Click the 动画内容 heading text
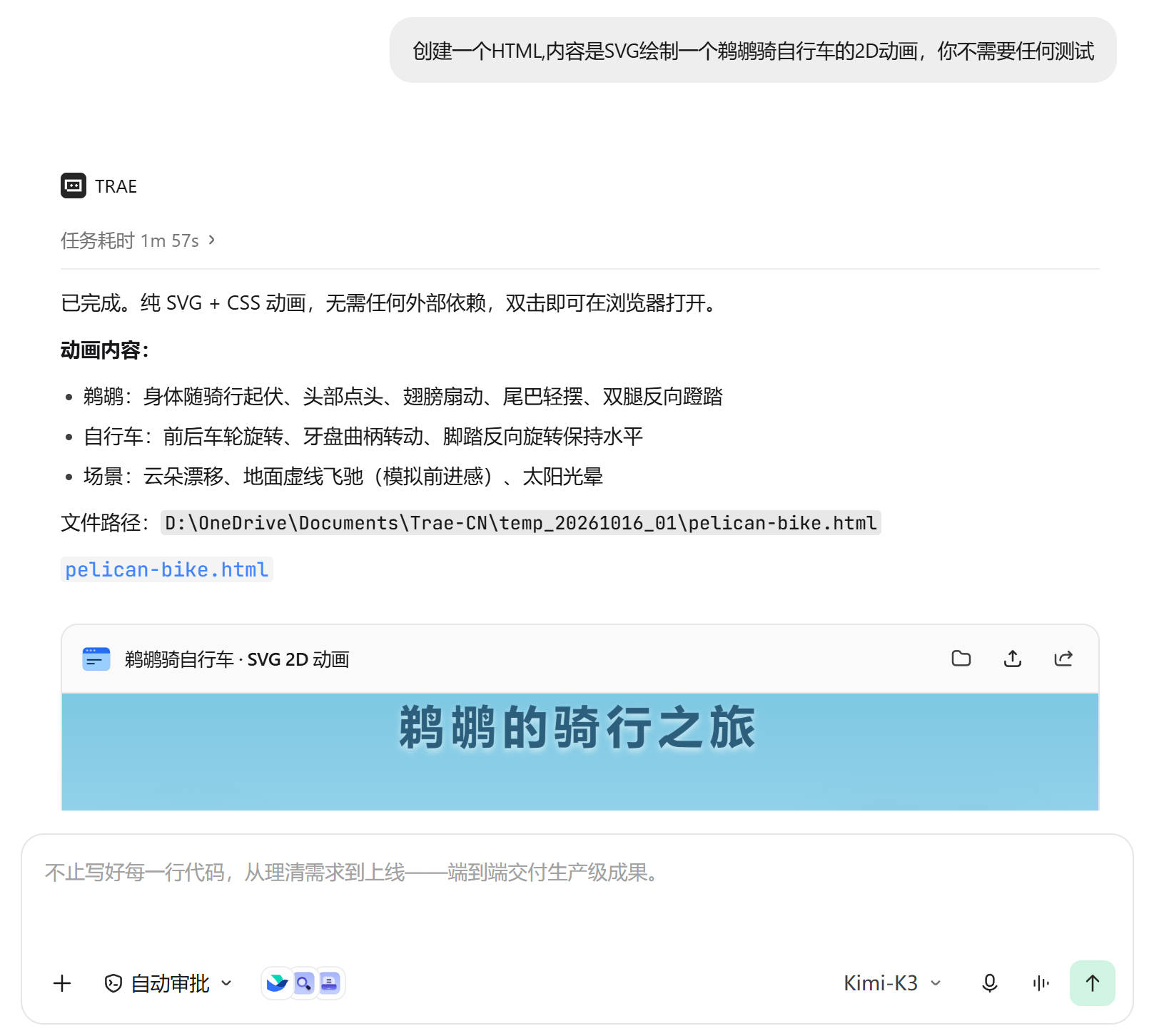This screenshot has height=1036, width=1174. [105, 350]
